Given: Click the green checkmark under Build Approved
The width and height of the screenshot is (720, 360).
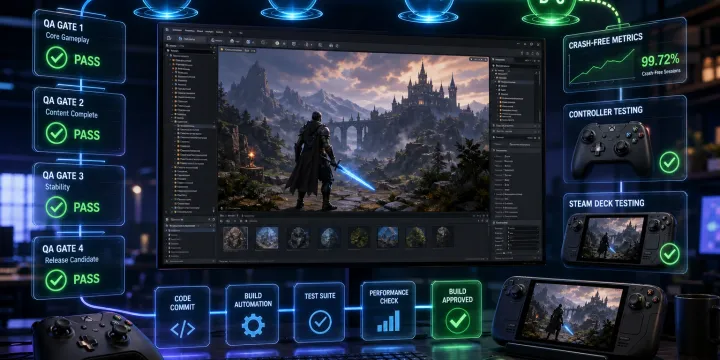Looking at the screenshot, I should pyautogui.click(x=457, y=321).
